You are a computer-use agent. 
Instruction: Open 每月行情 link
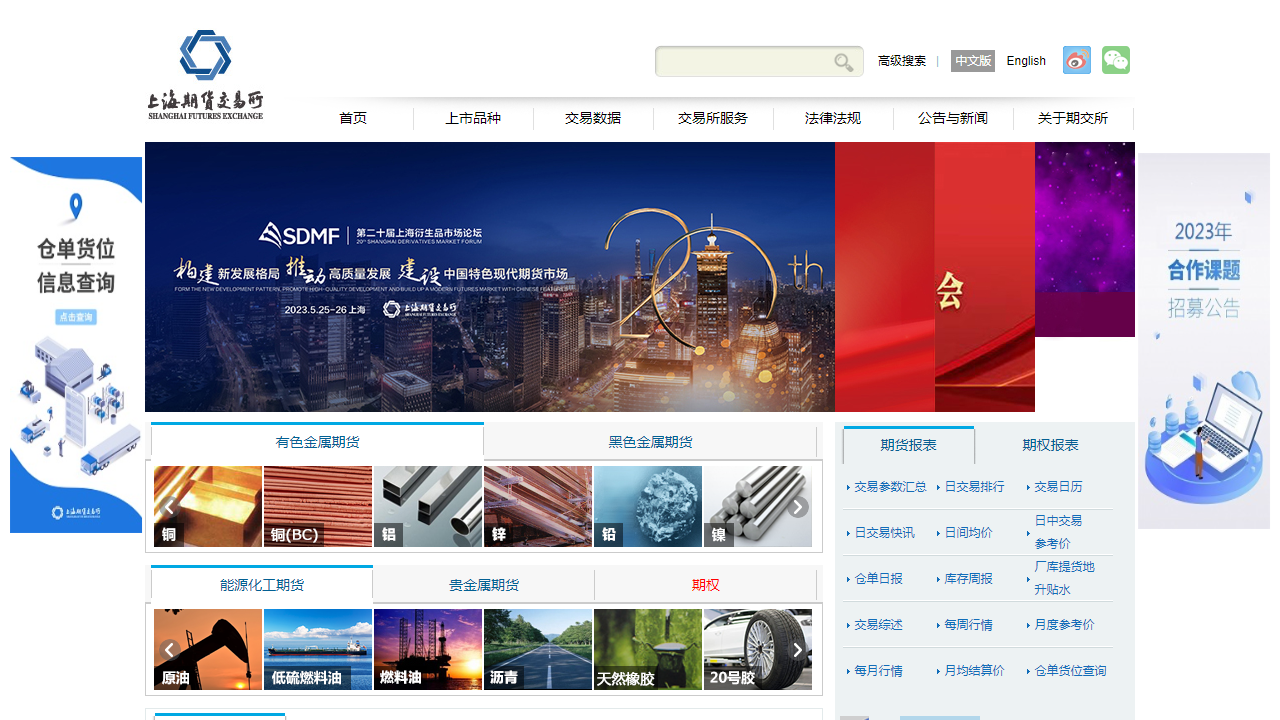coord(878,671)
